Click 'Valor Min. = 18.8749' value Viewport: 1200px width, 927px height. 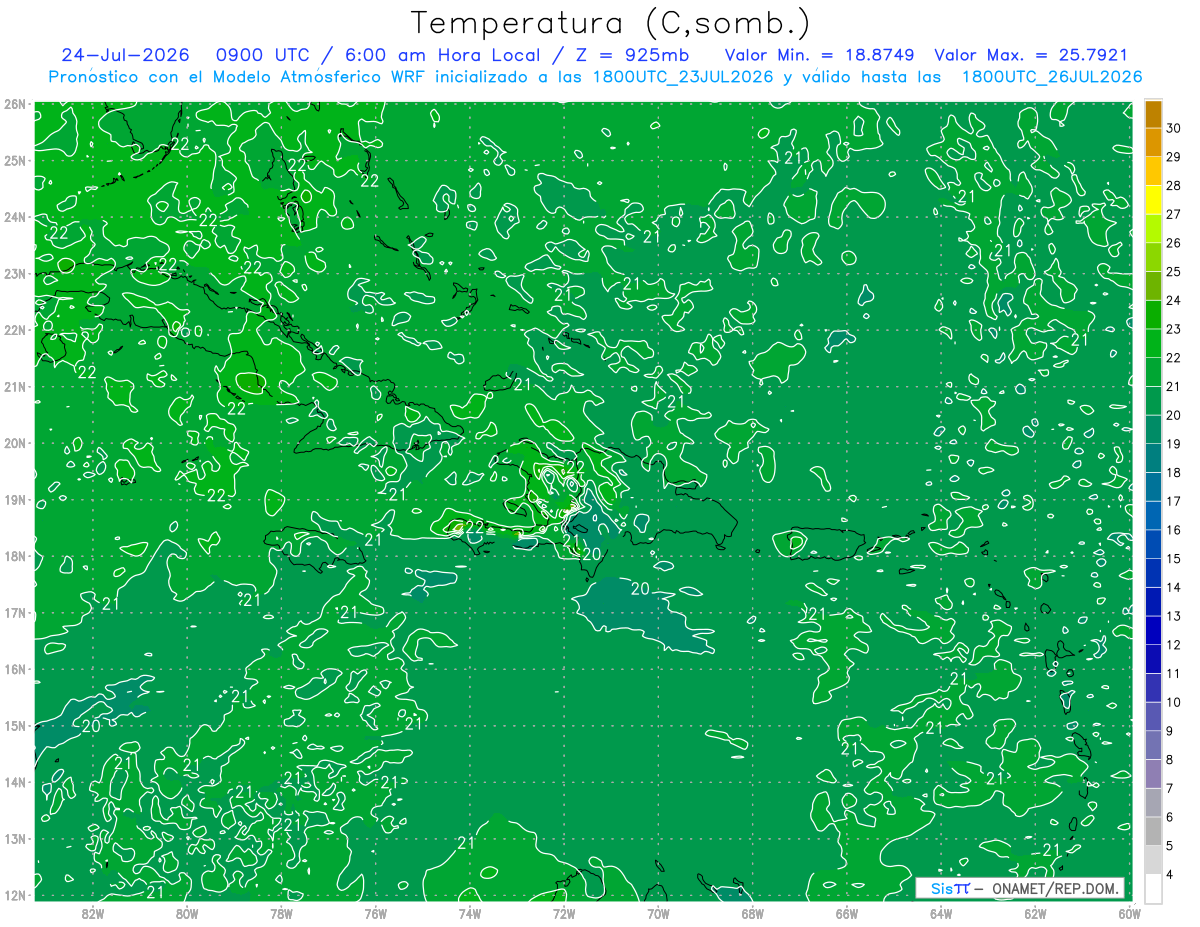[819, 55]
